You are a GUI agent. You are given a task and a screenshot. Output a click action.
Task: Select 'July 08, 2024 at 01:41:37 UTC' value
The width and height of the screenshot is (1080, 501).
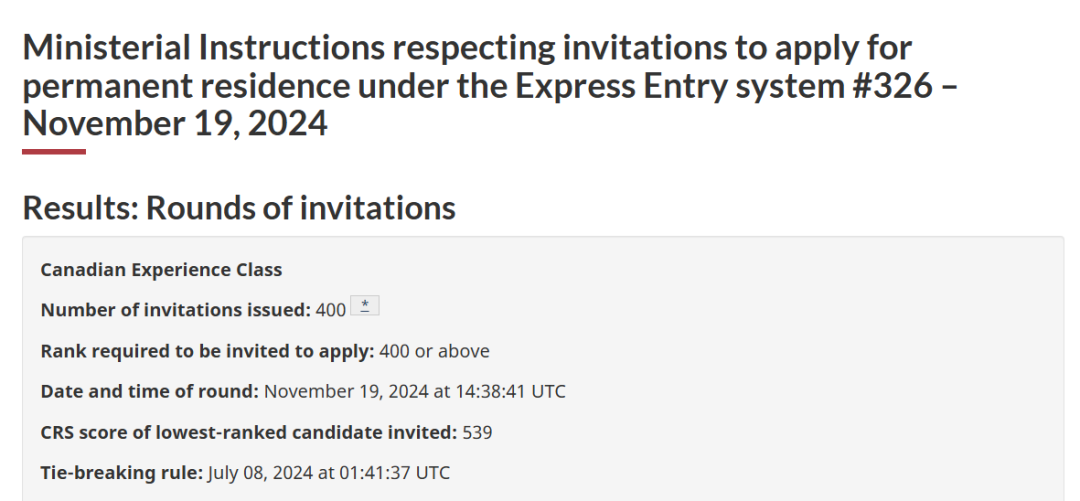tap(329, 473)
